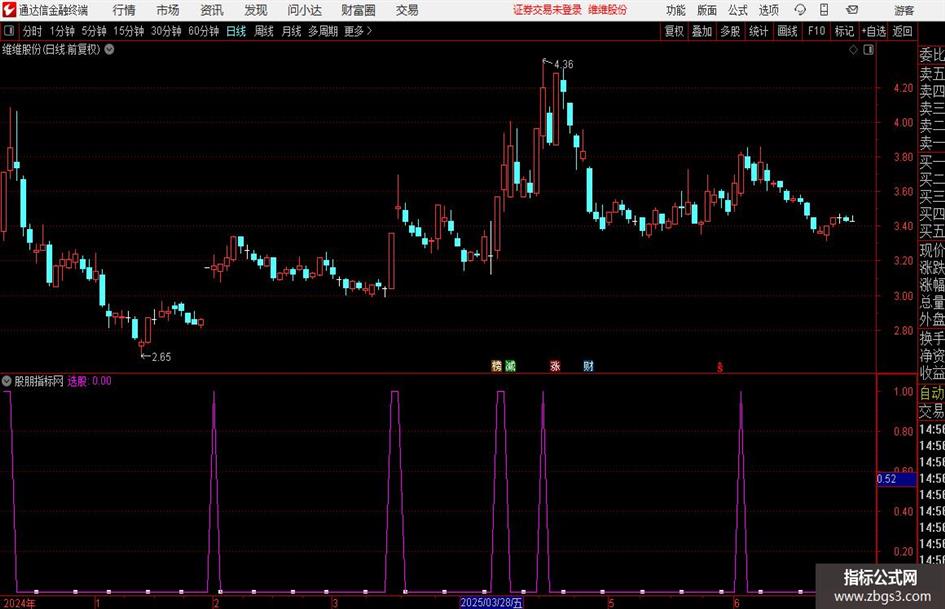The image size is (945, 609).
Task: Open the 行情 menu
Action: tap(124, 10)
